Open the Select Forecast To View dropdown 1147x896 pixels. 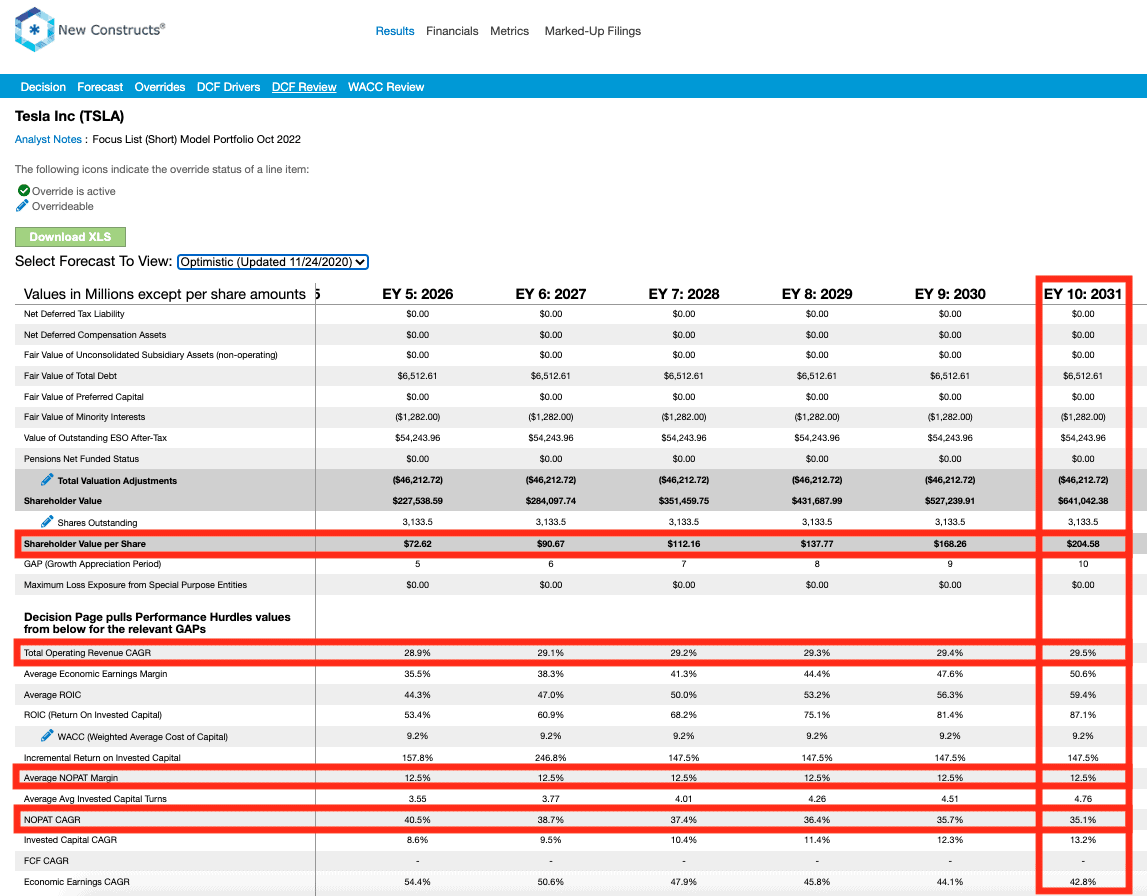[273, 262]
